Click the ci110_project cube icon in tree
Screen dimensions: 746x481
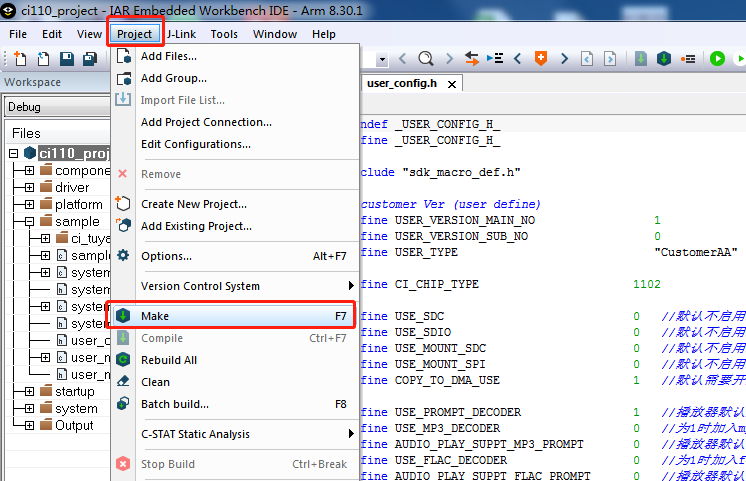click(30, 153)
